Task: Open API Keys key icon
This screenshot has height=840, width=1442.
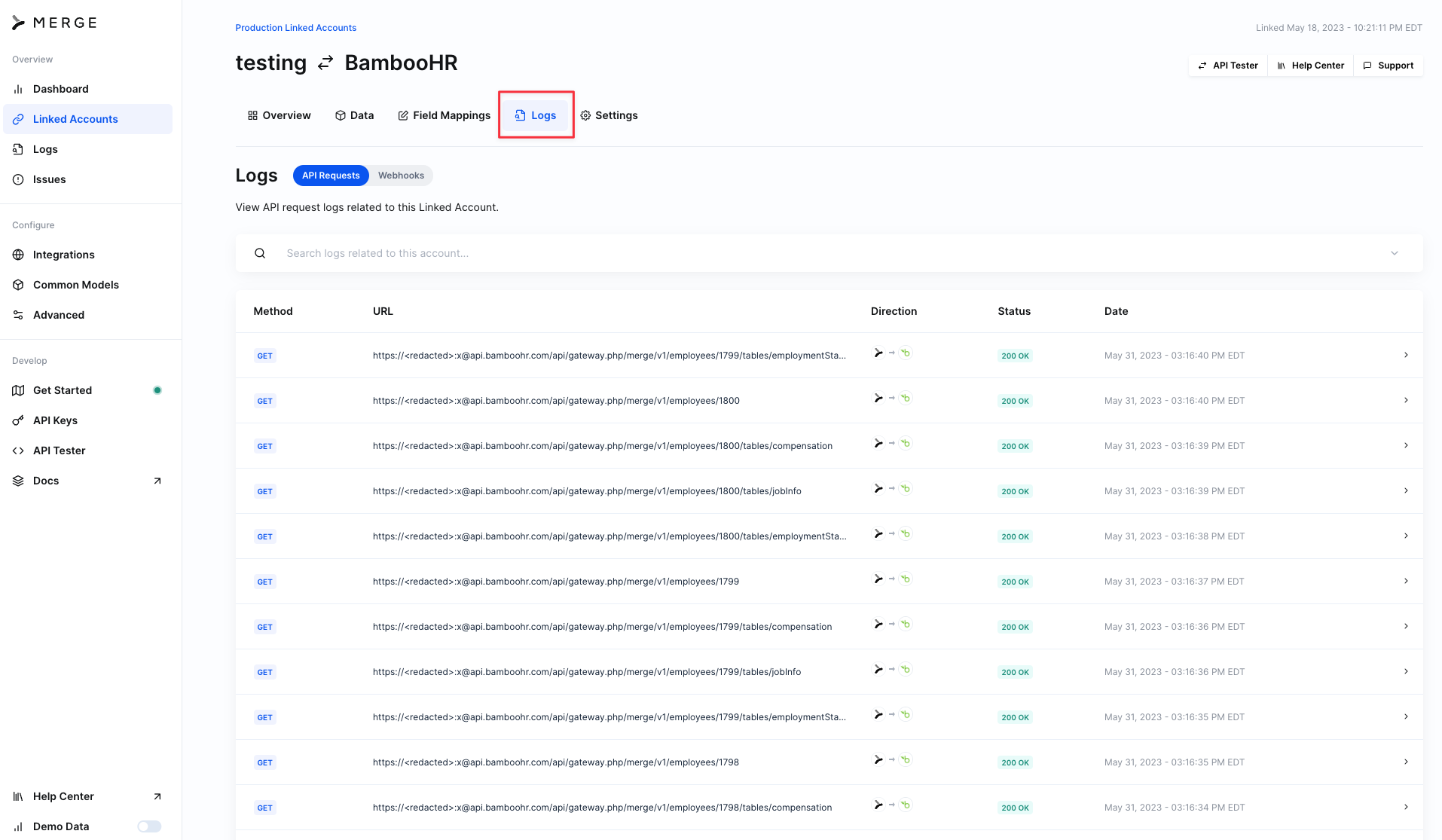Action: pos(18,420)
